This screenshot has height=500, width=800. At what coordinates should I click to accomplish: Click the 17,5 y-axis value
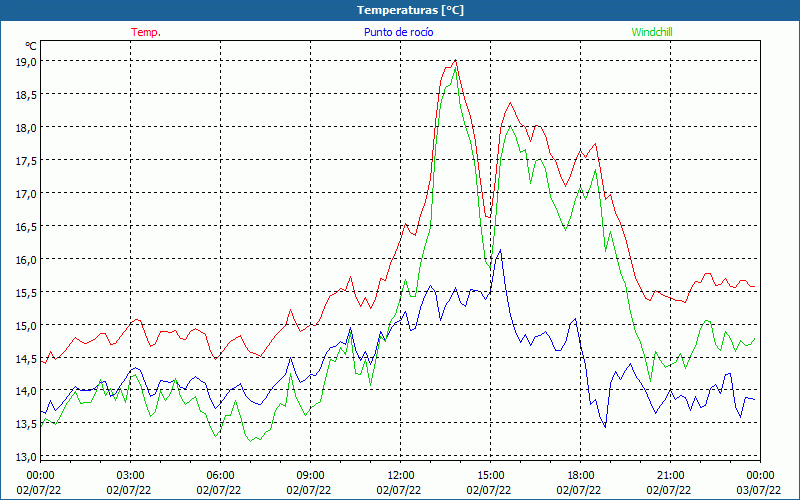(x=26, y=160)
